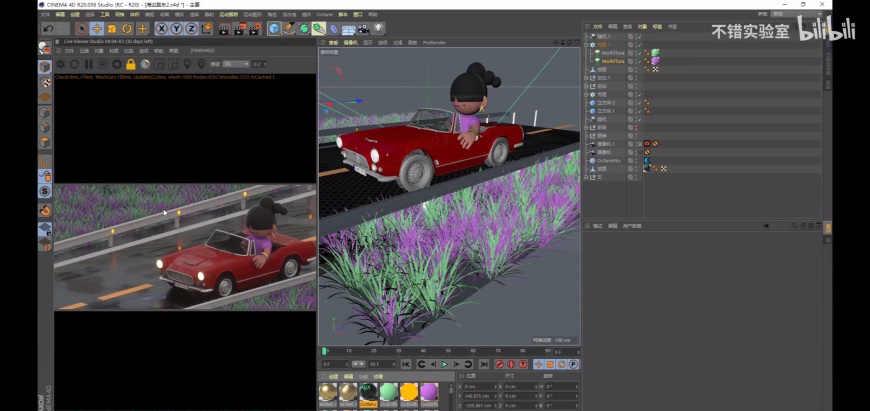Open the DL render channel dropdown
This screenshot has height=411, width=870.
tap(237, 64)
